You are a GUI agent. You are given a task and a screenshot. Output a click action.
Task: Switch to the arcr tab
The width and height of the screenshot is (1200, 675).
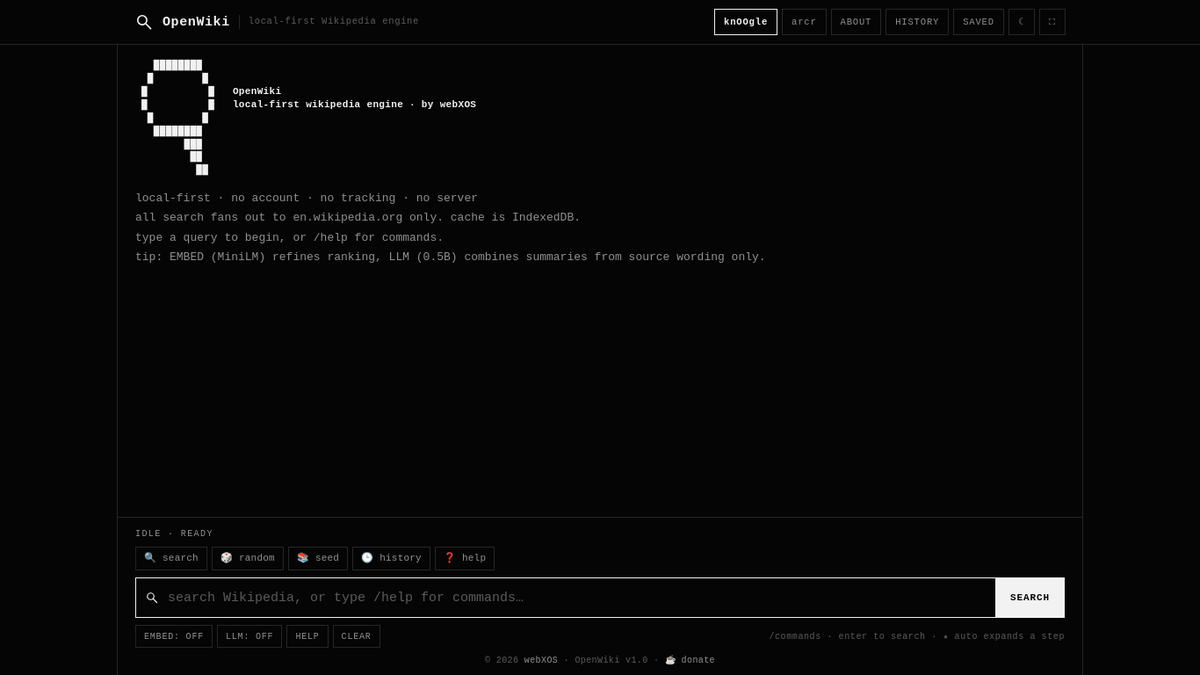[x=804, y=22]
